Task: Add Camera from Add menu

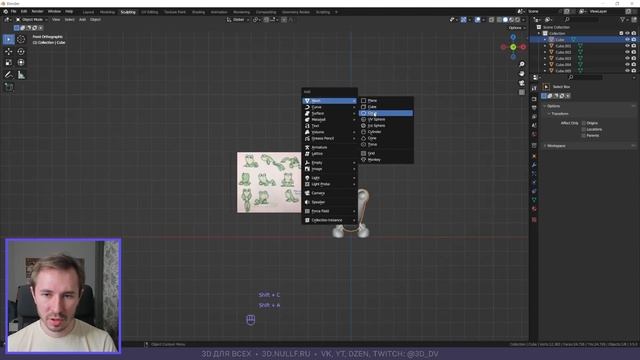Action: 329,193
